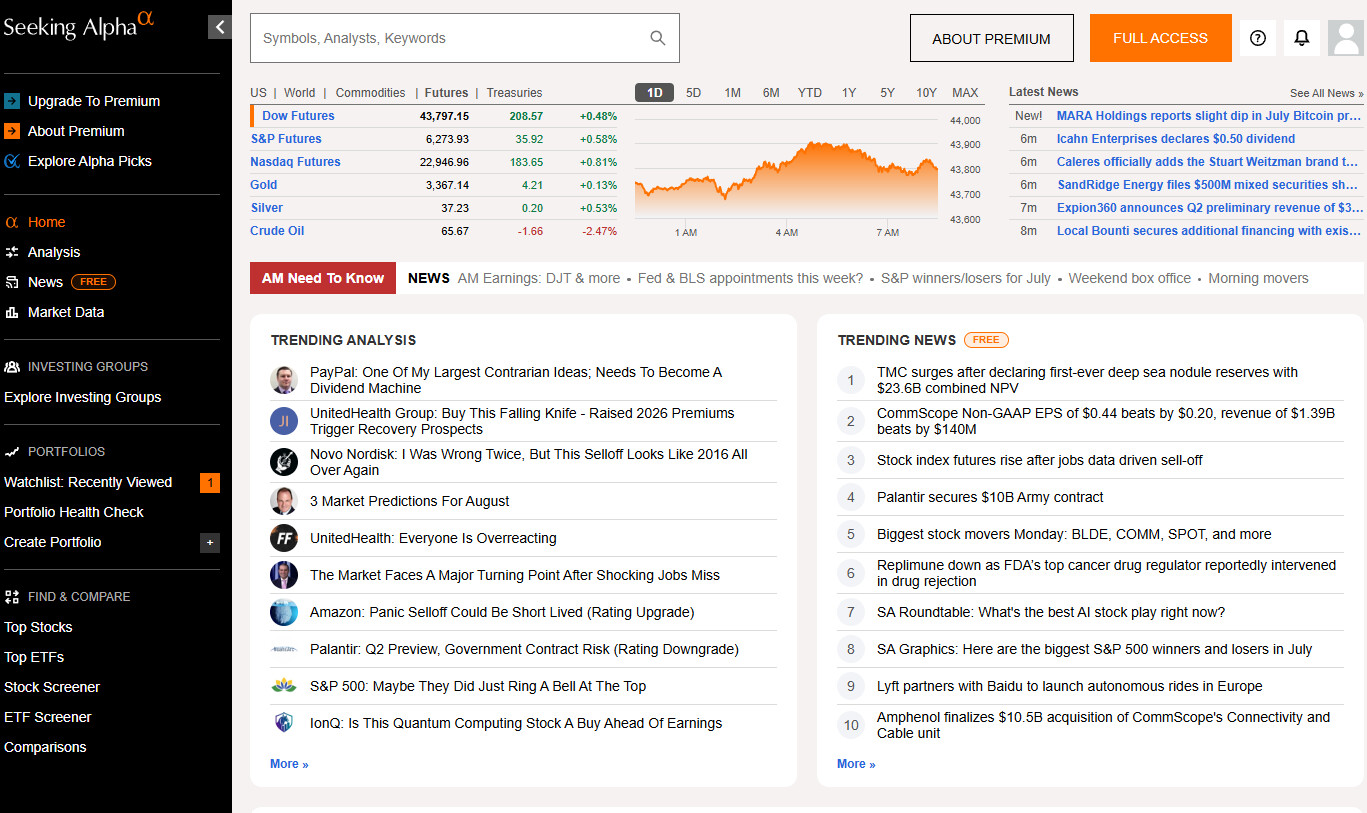Click the Watchlist orange count badge
This screenshot has height=813, width=1367.
coord(210,483)
